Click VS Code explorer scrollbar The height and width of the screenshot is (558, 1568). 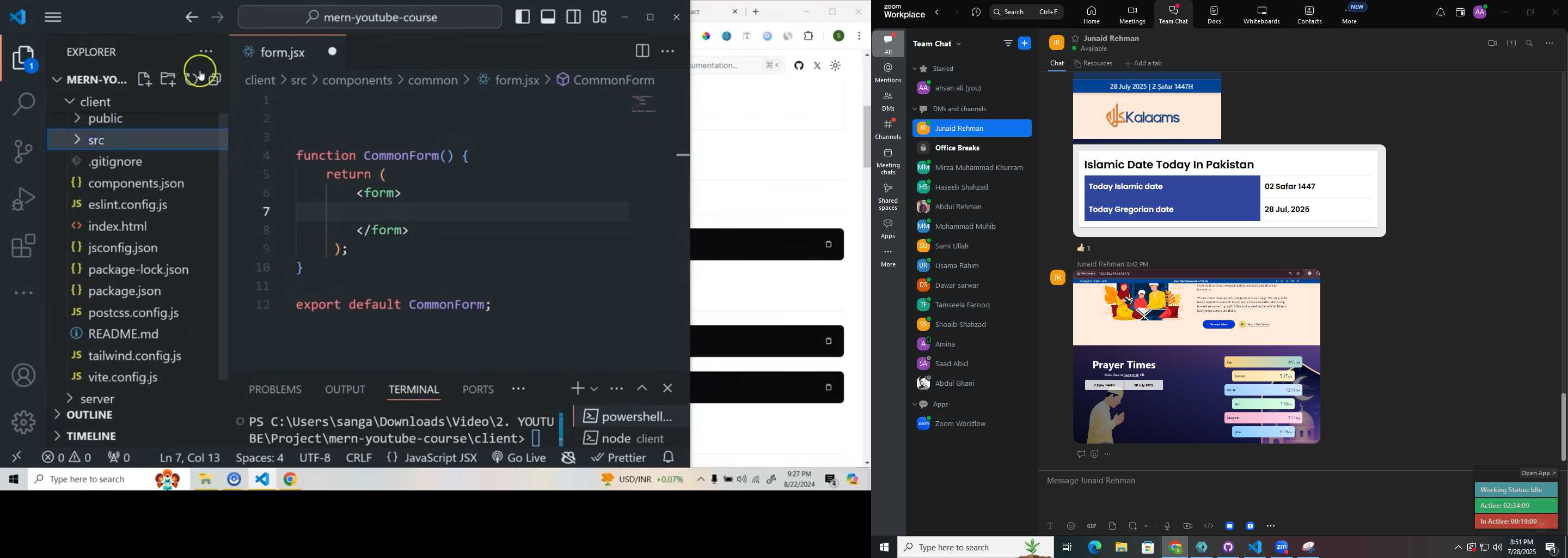[223, 246]
